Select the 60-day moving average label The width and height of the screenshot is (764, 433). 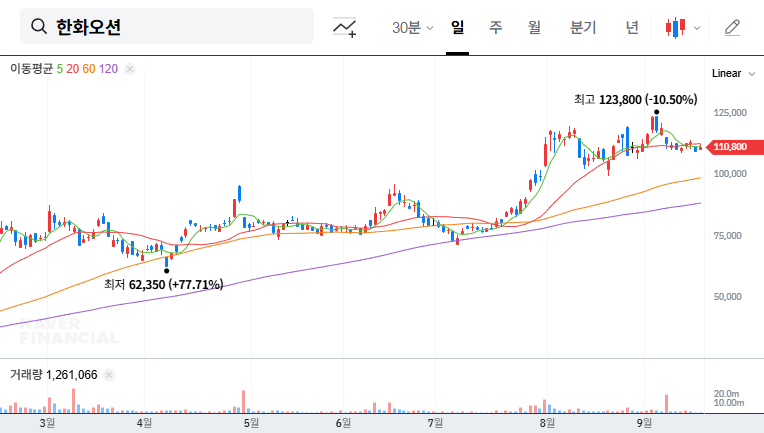(x=89, y=69)
